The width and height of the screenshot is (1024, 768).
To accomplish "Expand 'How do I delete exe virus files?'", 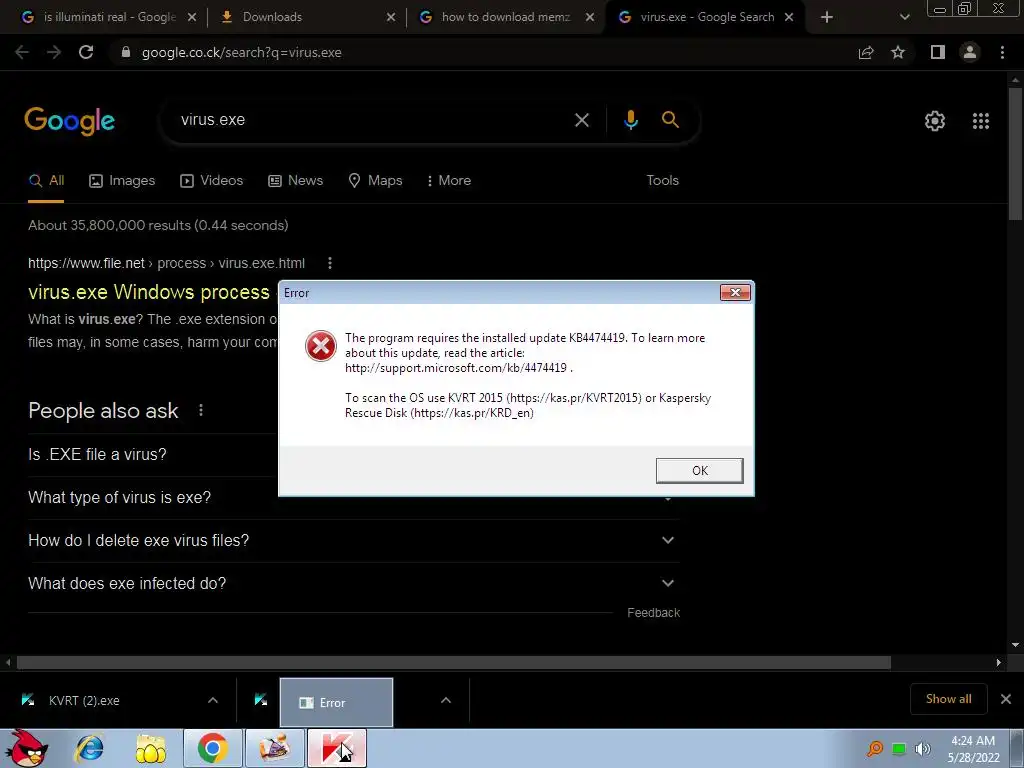I will 354,541.
